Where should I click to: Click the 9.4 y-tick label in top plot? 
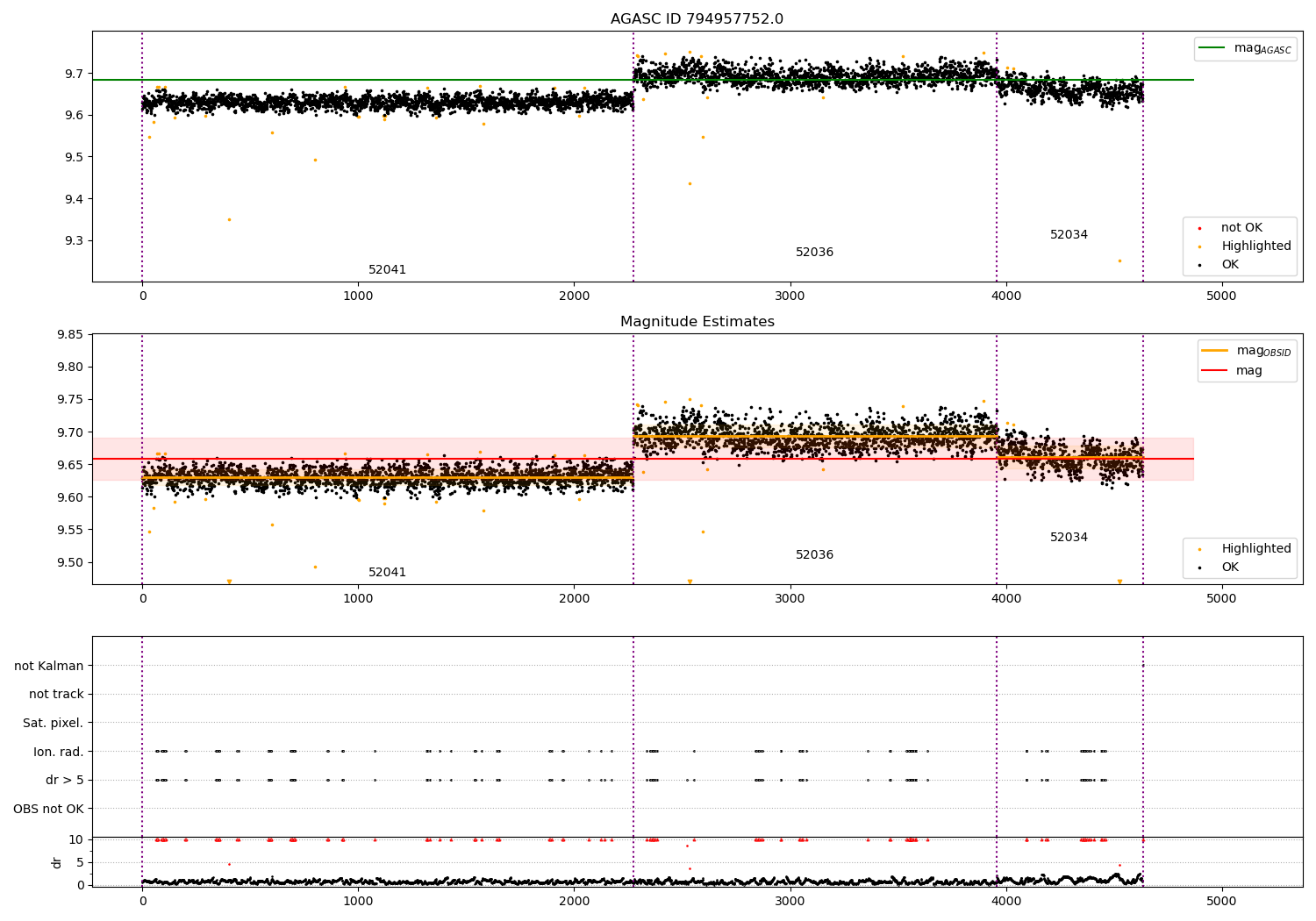click(74, 199)
